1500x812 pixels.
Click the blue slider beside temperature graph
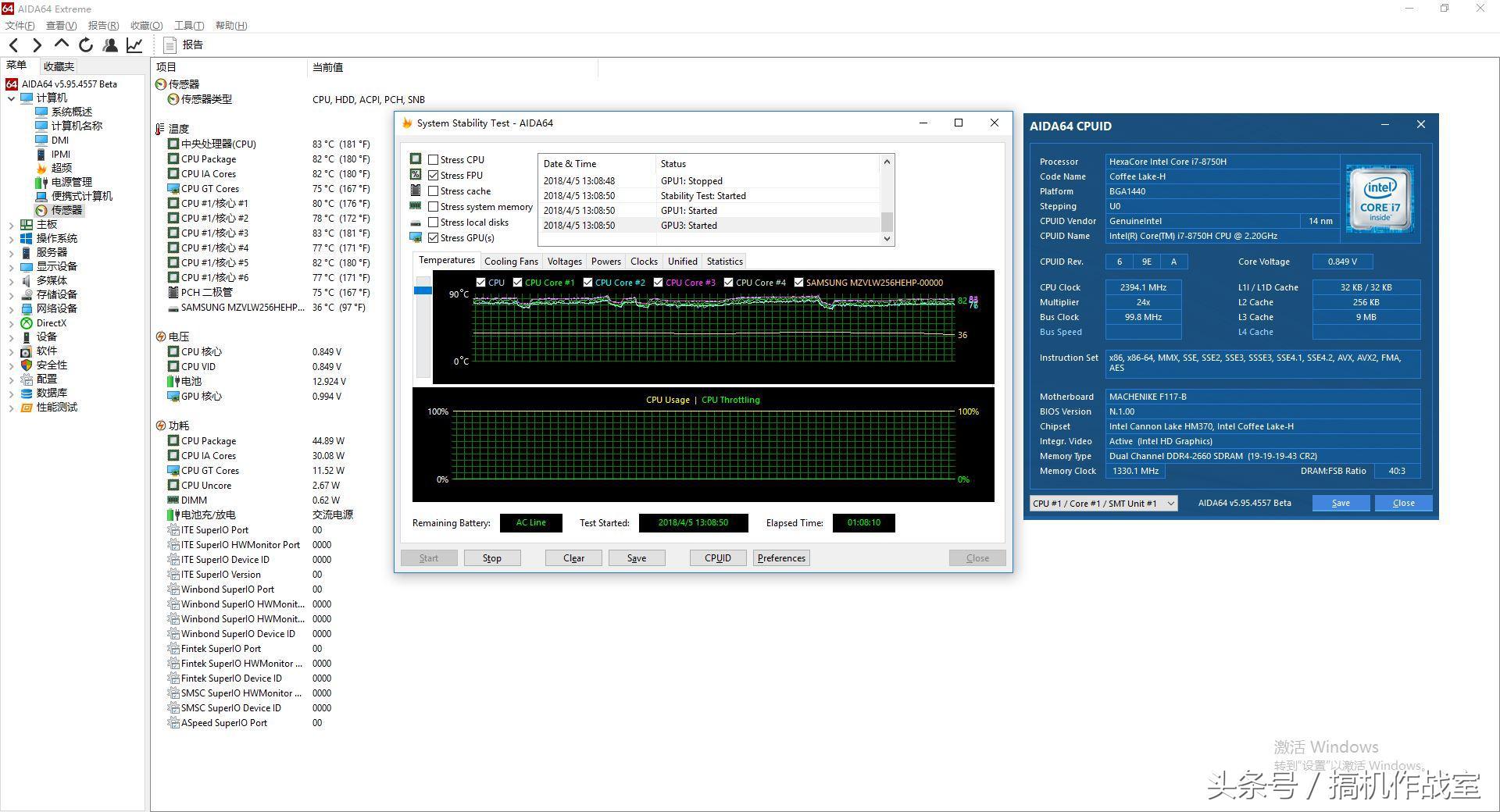tap(423, 290)
